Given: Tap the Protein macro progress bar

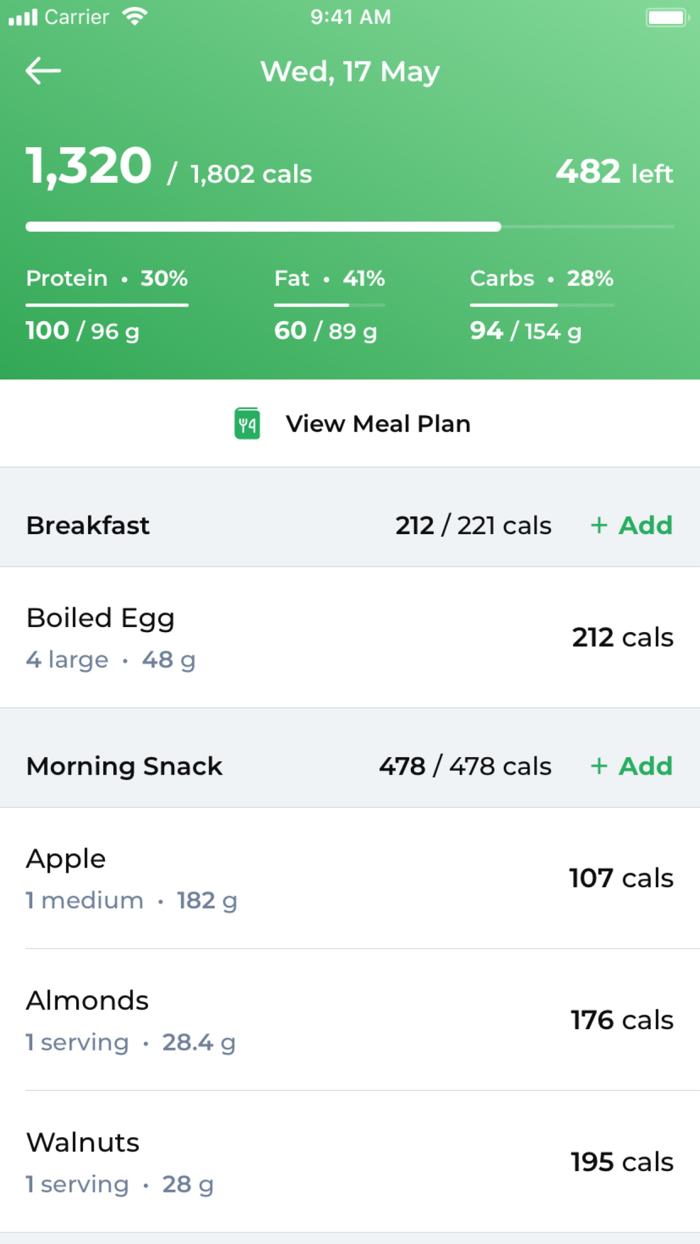Looking at the screenshot, I should point(107,305).
